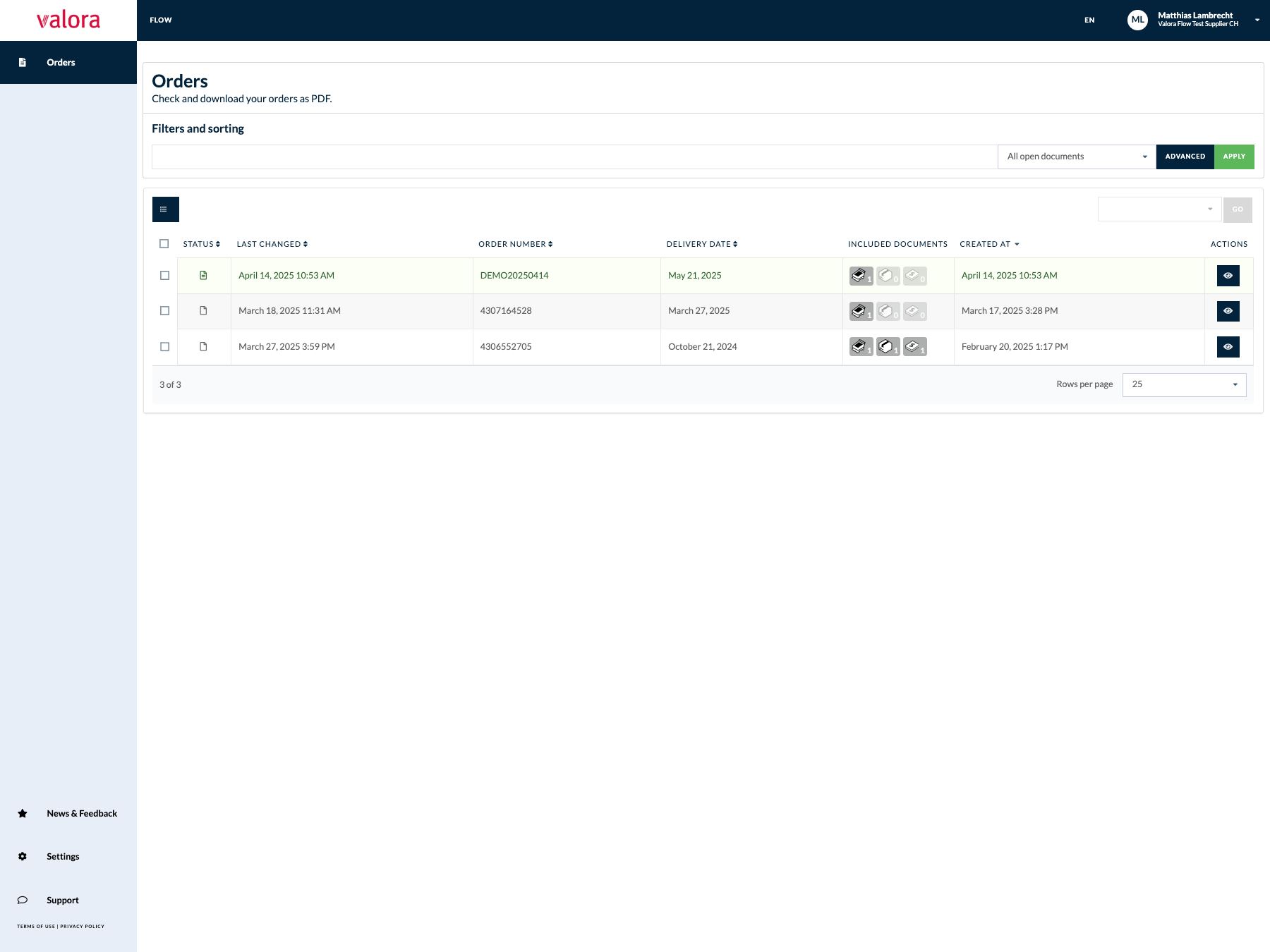The image size is (1270, 952).
Task: Click second document icon for DEMO20250414
Action: [x=888, y=276]
